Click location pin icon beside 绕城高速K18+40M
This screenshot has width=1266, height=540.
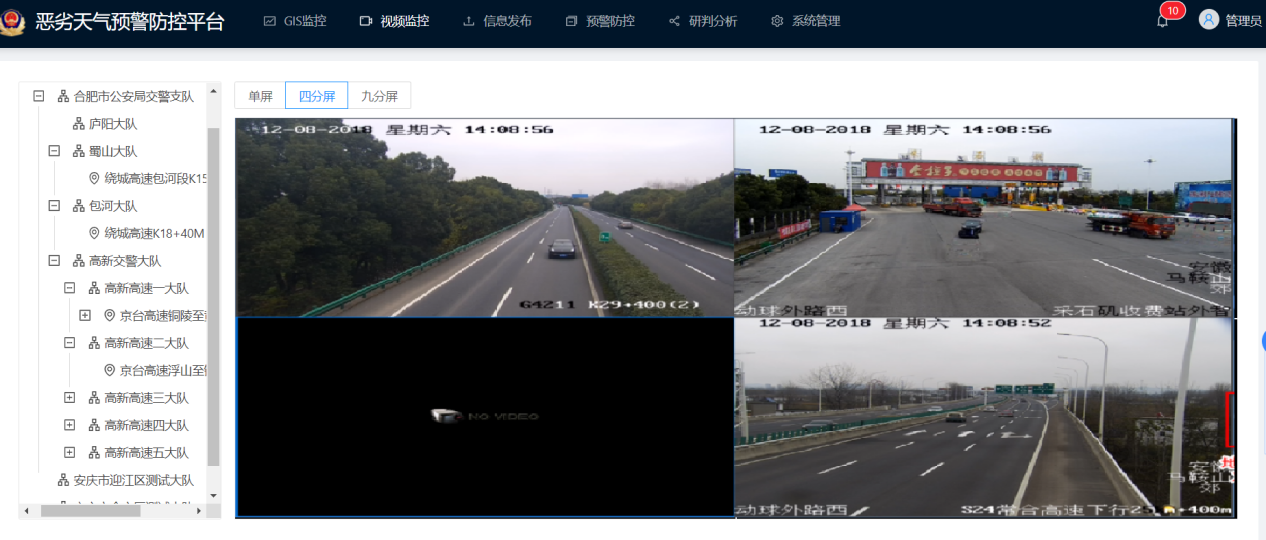coord(94,233)
